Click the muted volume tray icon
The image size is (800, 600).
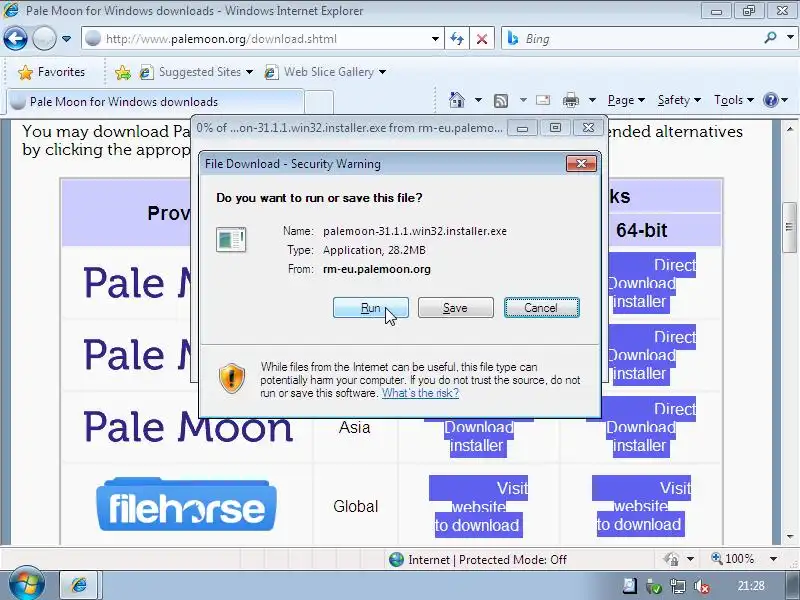702,586
